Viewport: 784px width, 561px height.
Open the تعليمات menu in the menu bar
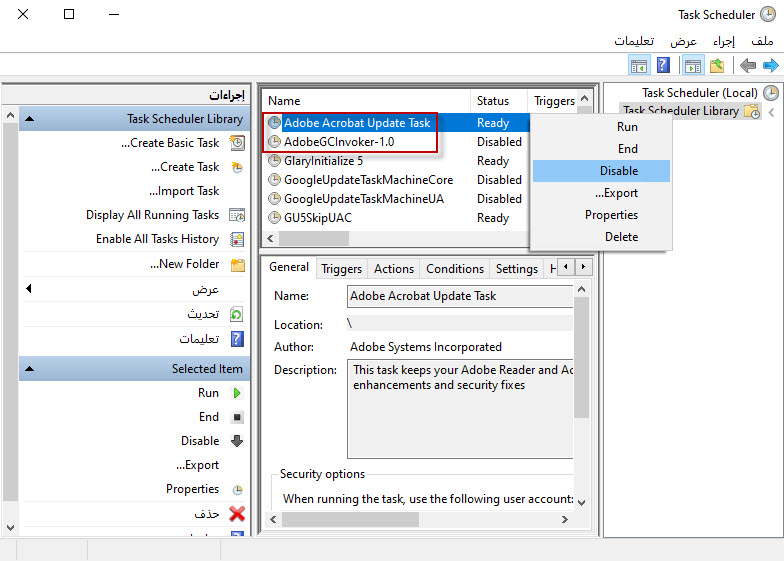click(x=634, y=40)
